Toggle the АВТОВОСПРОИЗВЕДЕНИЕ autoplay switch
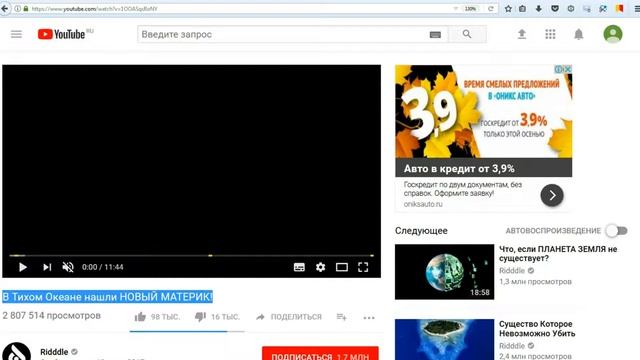The image size is (640, 360). (616, 231)
